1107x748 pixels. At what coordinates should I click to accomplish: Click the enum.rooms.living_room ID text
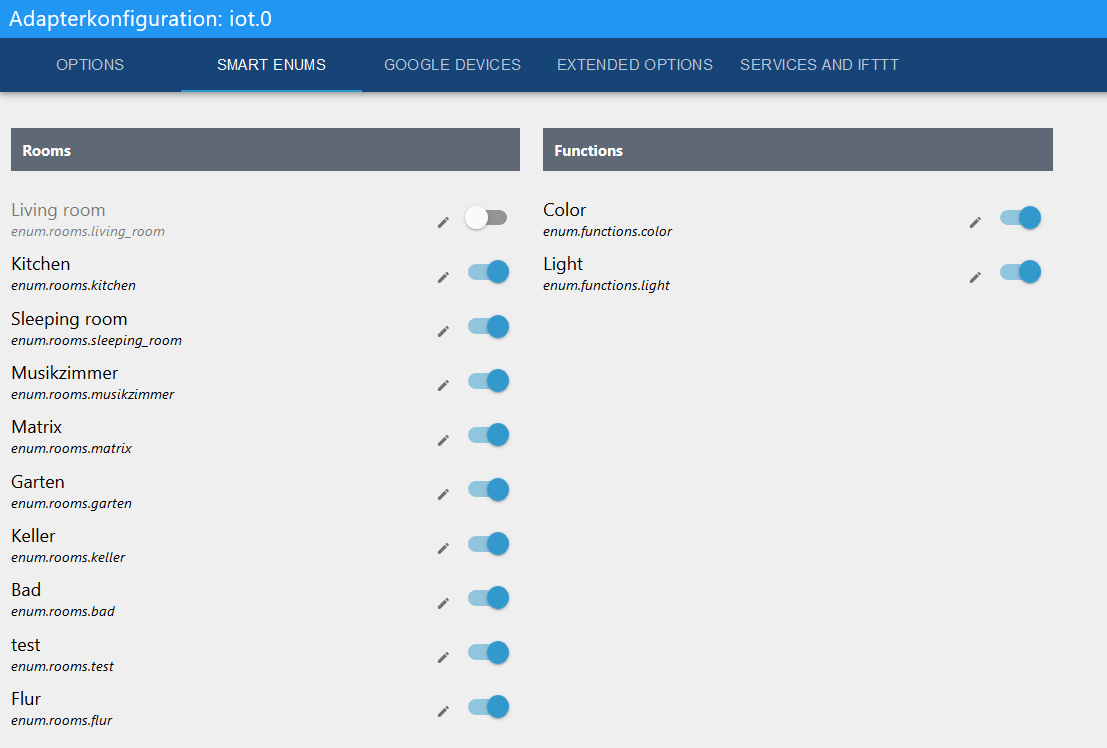click(x=88, y=232)
